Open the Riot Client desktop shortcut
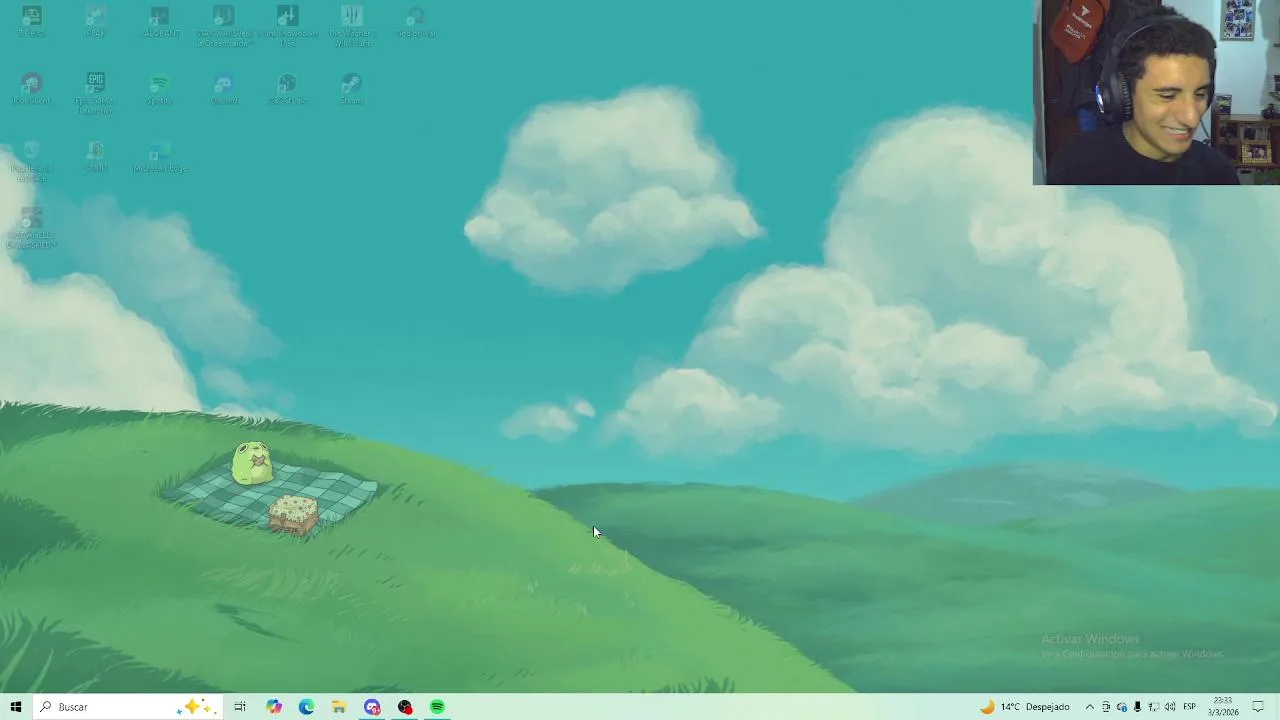1280x720 pixels. [31, 88]
